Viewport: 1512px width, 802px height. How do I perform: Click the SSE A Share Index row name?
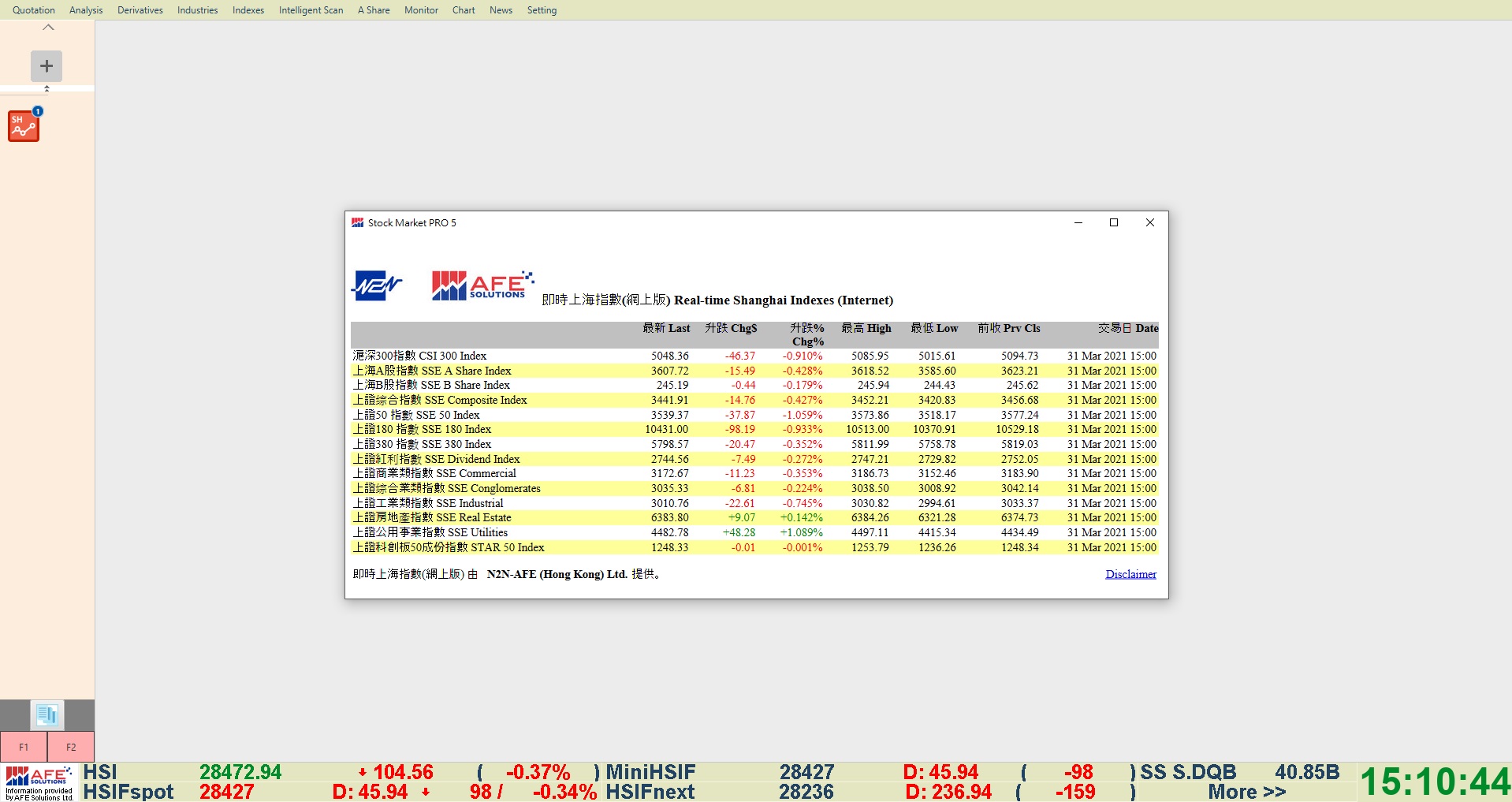pos(432,371)
